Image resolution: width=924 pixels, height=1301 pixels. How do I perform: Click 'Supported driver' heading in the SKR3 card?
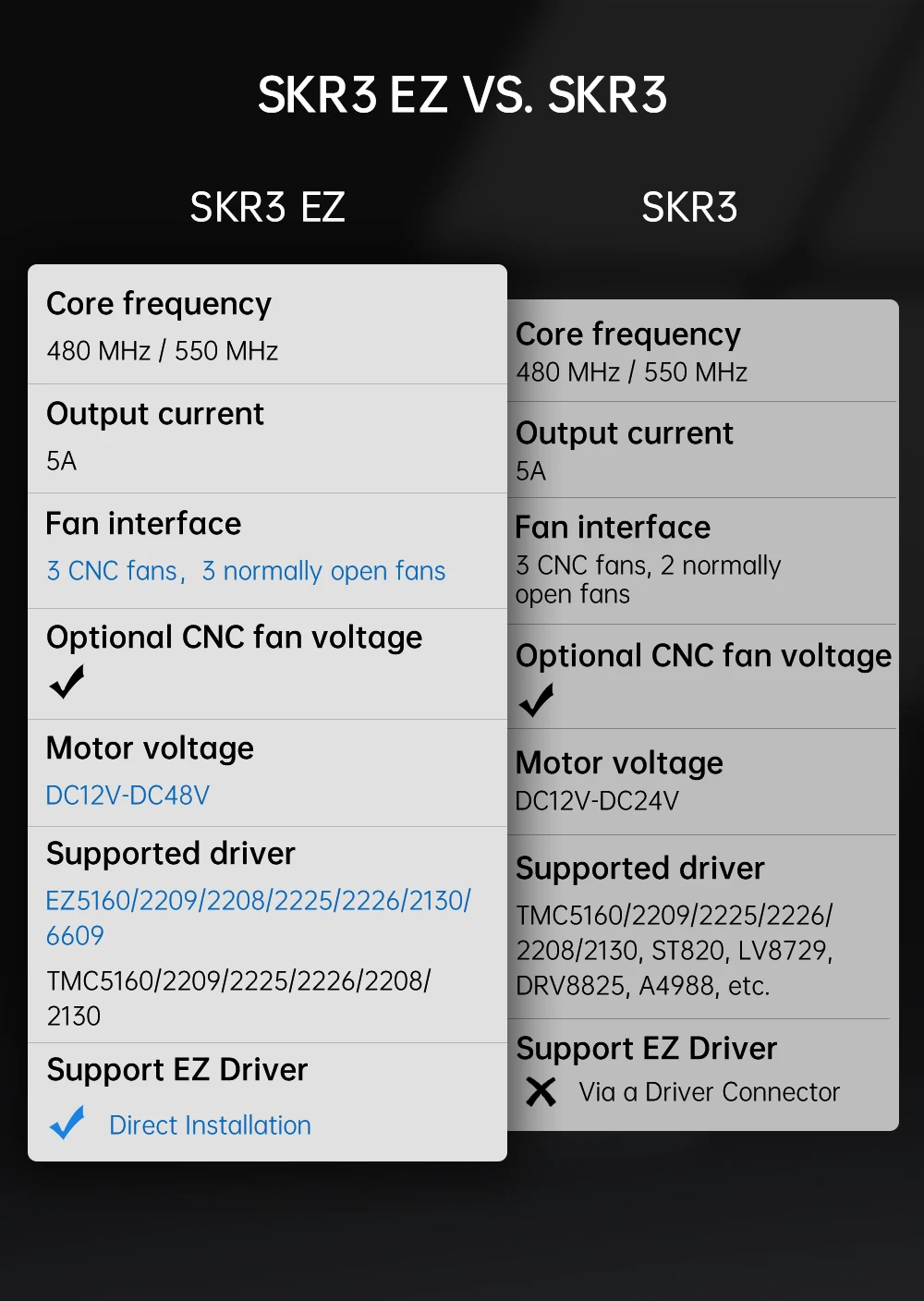(639, 869)
